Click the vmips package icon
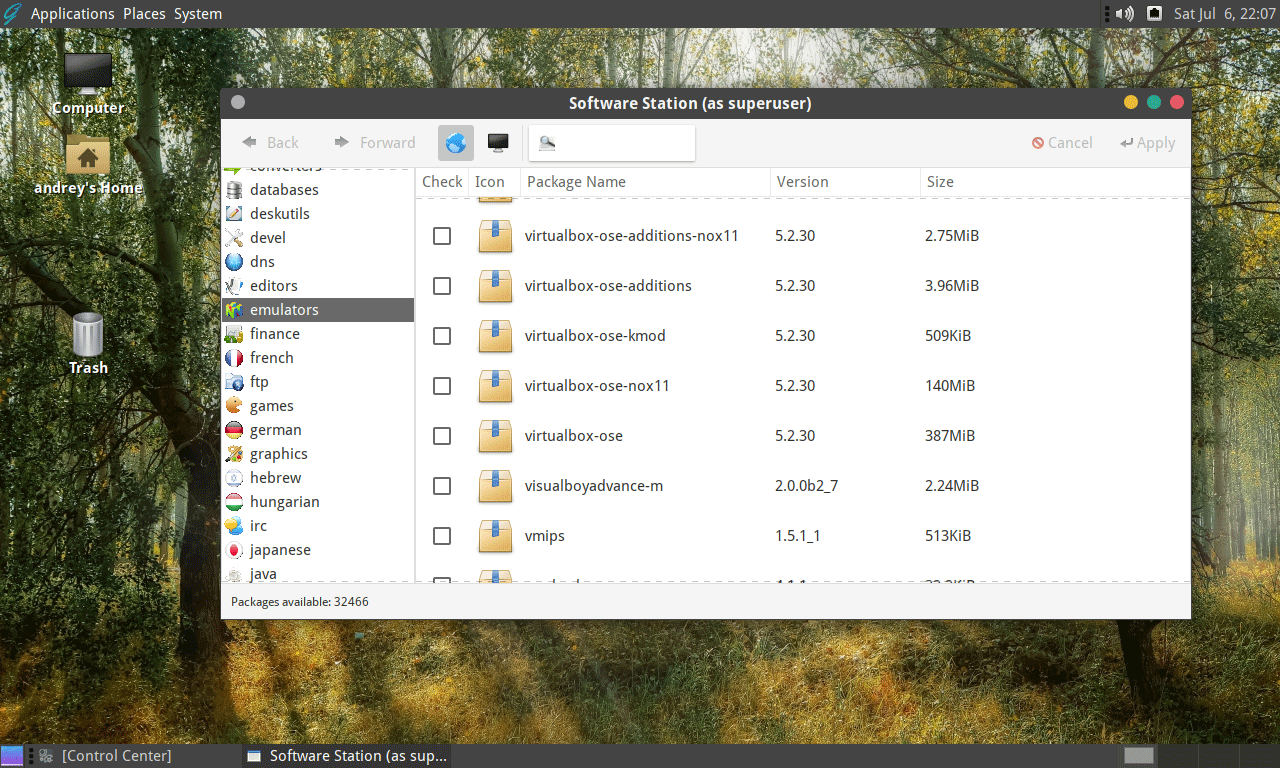 [x=495, y=536]
